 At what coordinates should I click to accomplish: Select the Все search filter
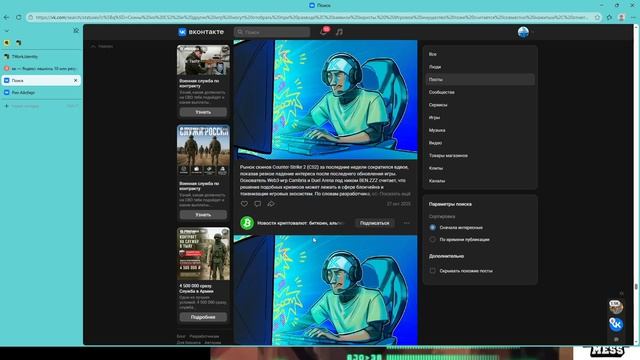point(480,54)
